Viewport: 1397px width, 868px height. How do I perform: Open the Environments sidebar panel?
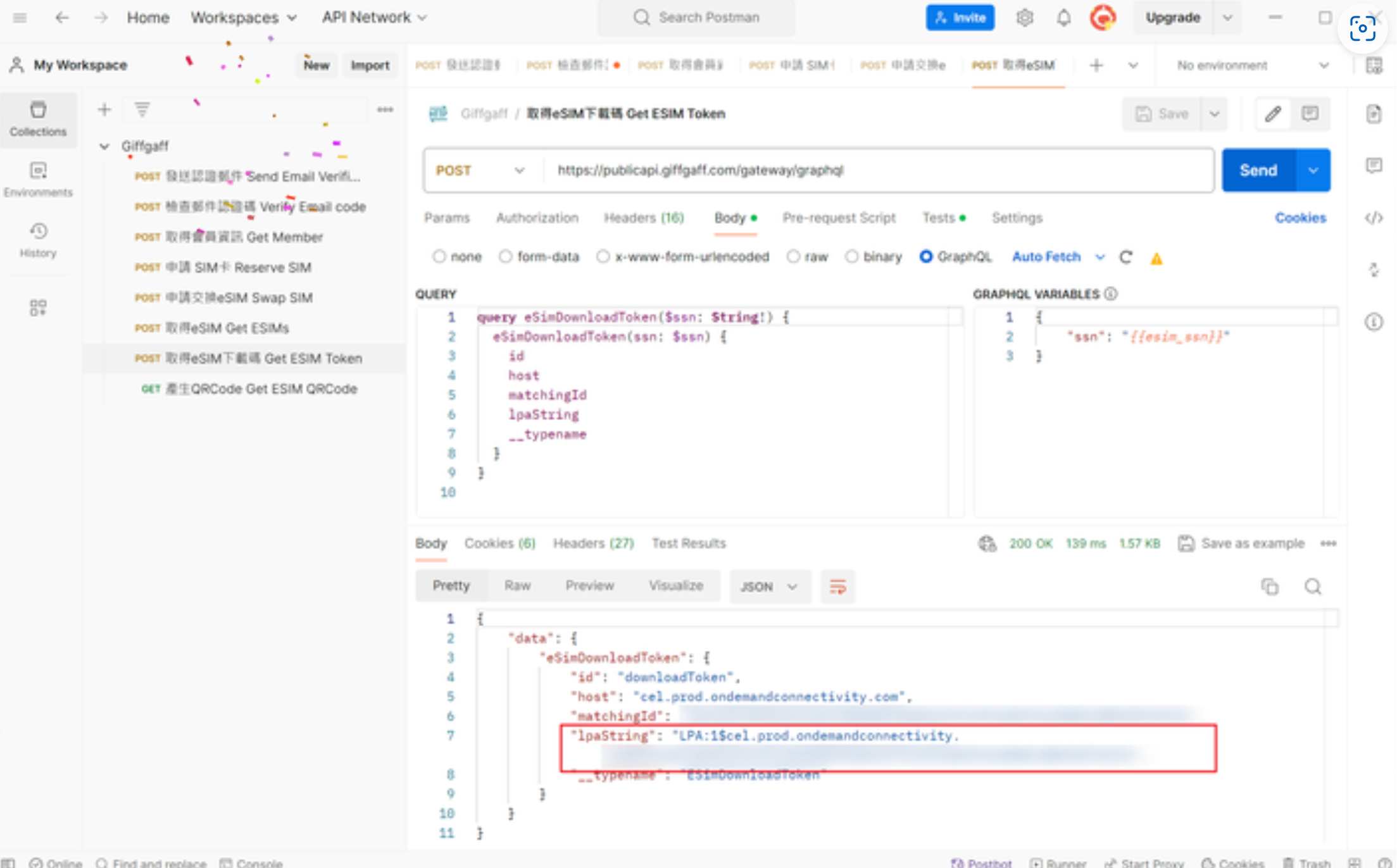(38, 180)
